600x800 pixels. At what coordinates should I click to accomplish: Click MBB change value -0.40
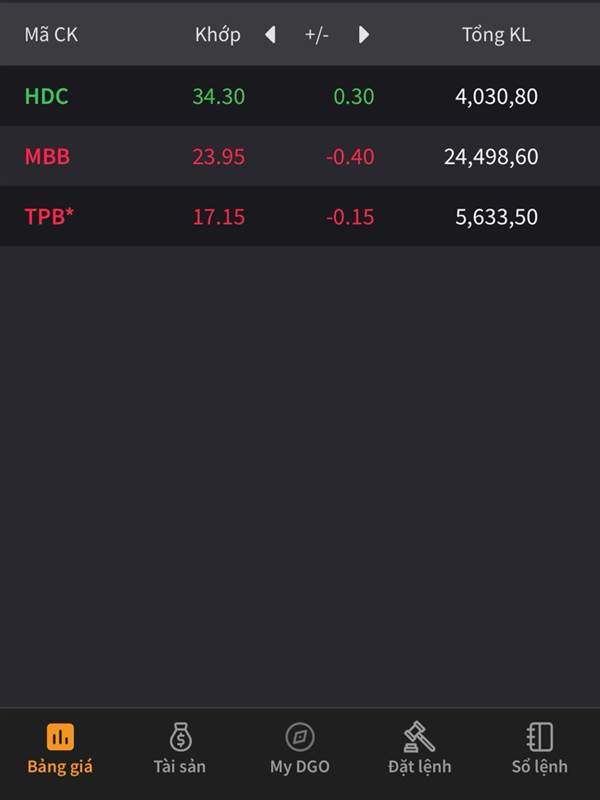point(350,157)
